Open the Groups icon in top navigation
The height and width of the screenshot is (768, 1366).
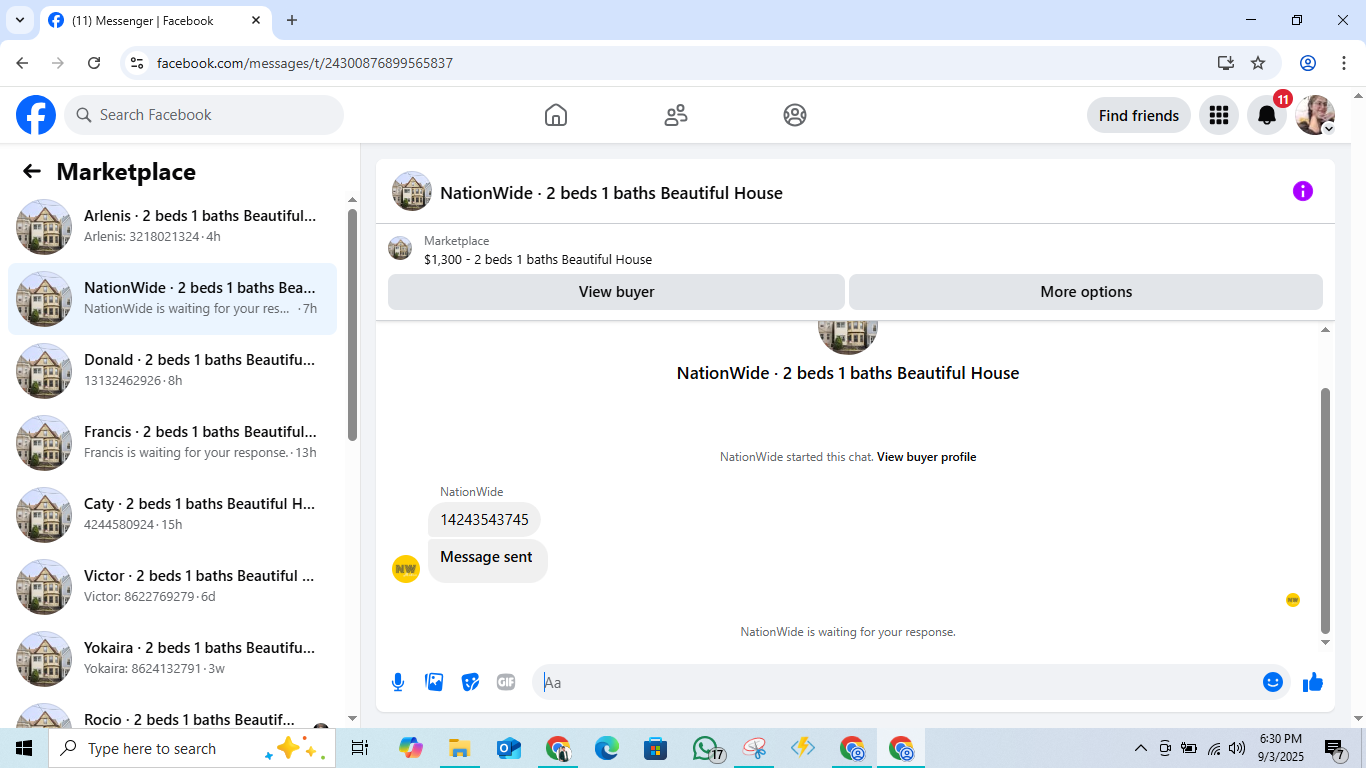click(795, 115)
